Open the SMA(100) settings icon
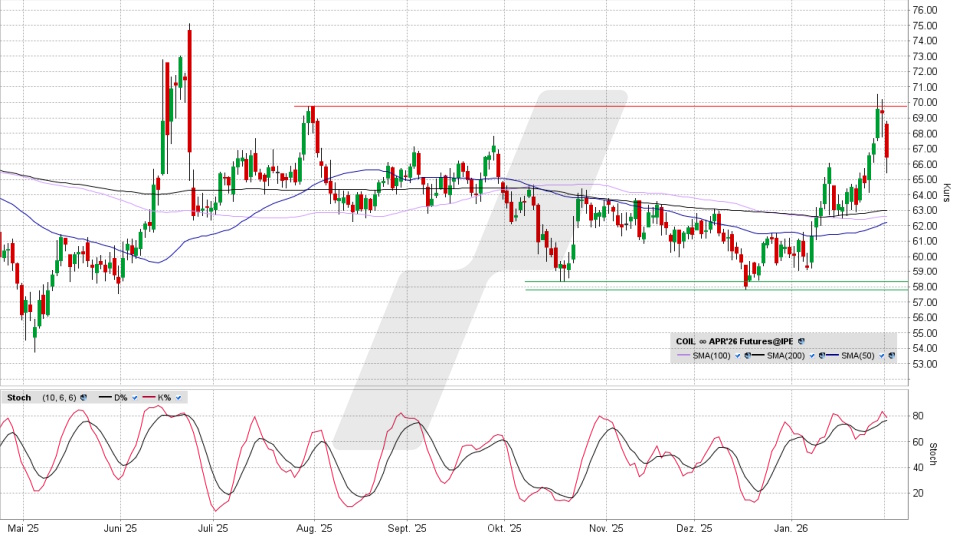The width and height of the screenshot is (960, 540). (x=746, y=356)
